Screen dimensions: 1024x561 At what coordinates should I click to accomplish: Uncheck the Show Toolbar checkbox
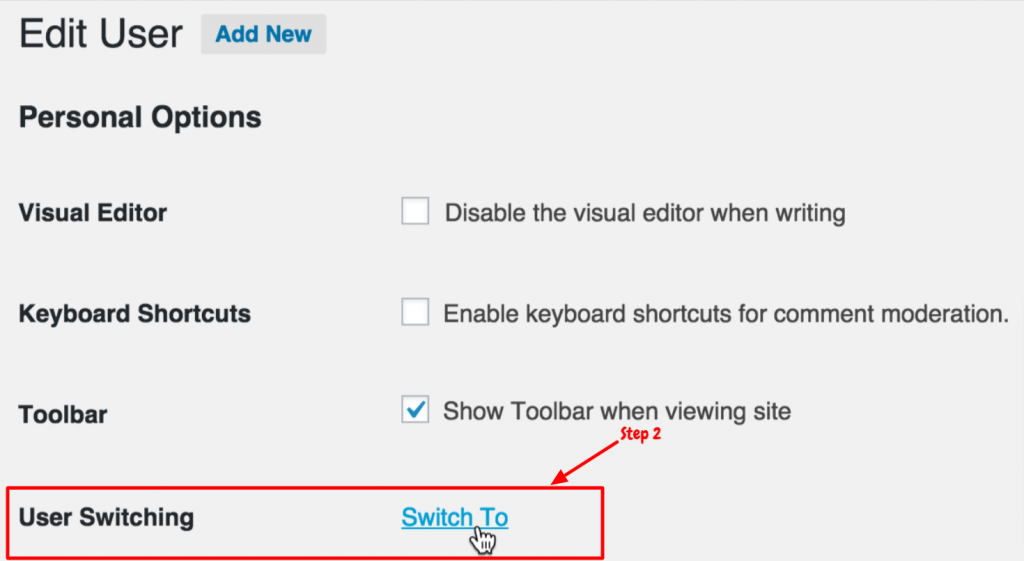pyautogui.click(x=415, y=409)
